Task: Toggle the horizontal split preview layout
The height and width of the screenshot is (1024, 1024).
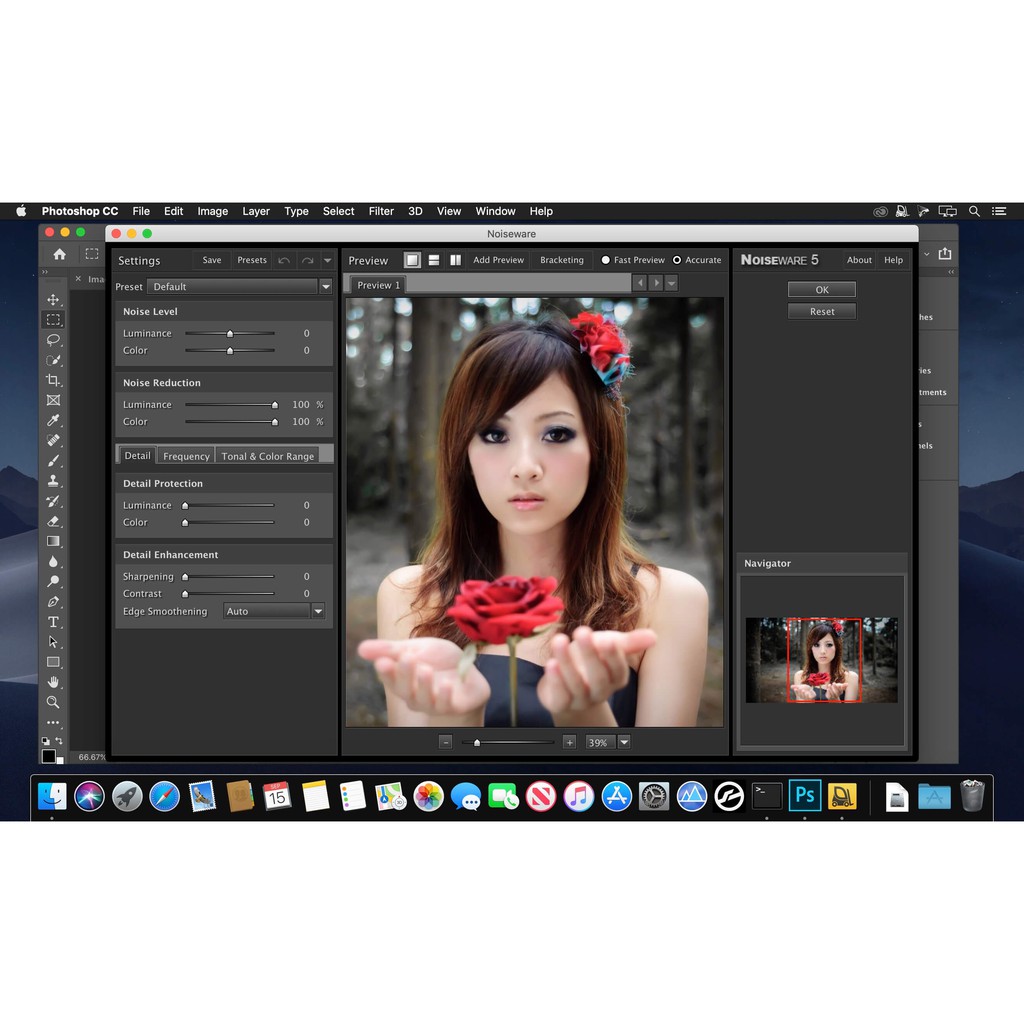Action: tap(434, 259)
